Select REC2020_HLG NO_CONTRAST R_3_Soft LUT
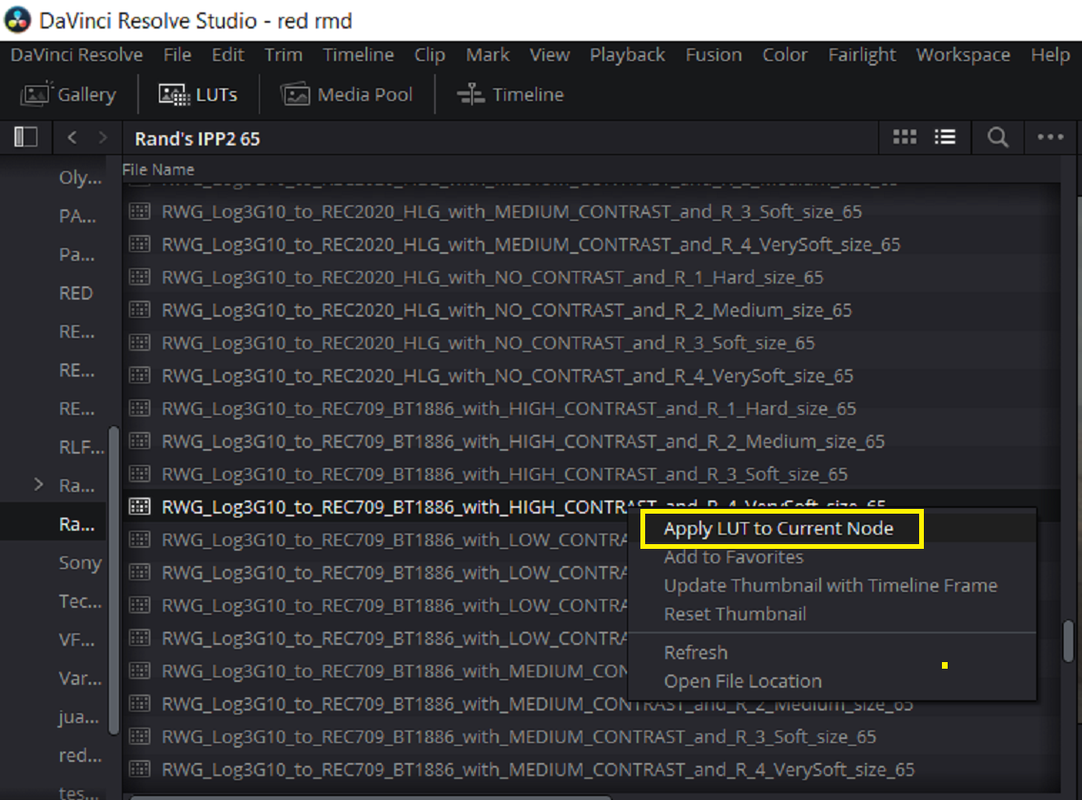Screen dimensions: 1082x800 (488, 343)
